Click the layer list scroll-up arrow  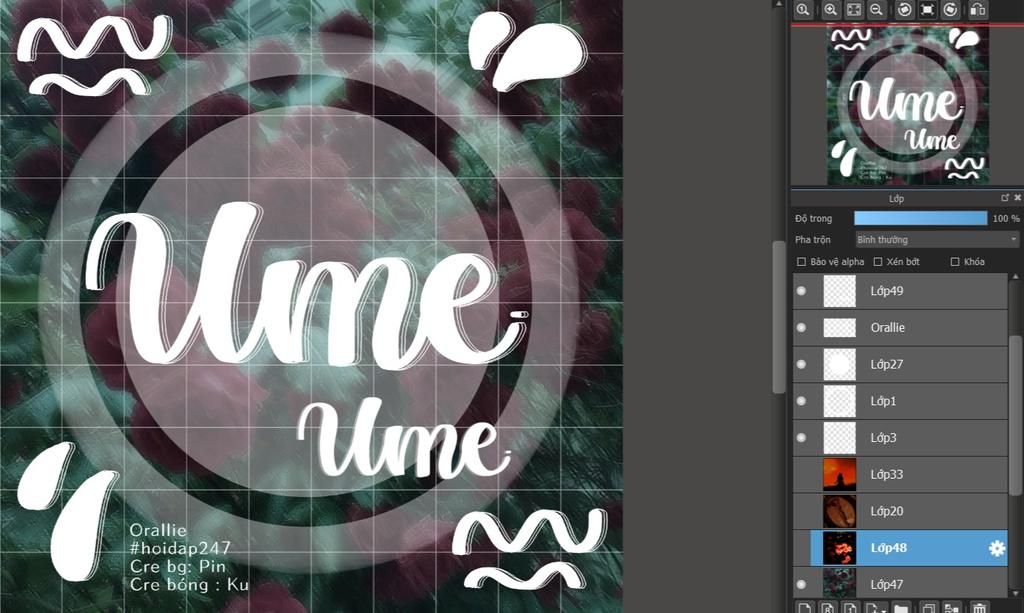1016,277
